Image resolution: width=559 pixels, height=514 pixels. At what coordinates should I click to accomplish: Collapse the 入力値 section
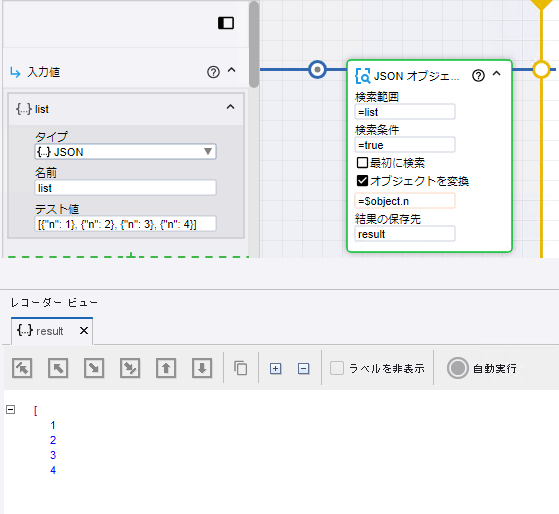pyautogui.click(x=231, y=70)
